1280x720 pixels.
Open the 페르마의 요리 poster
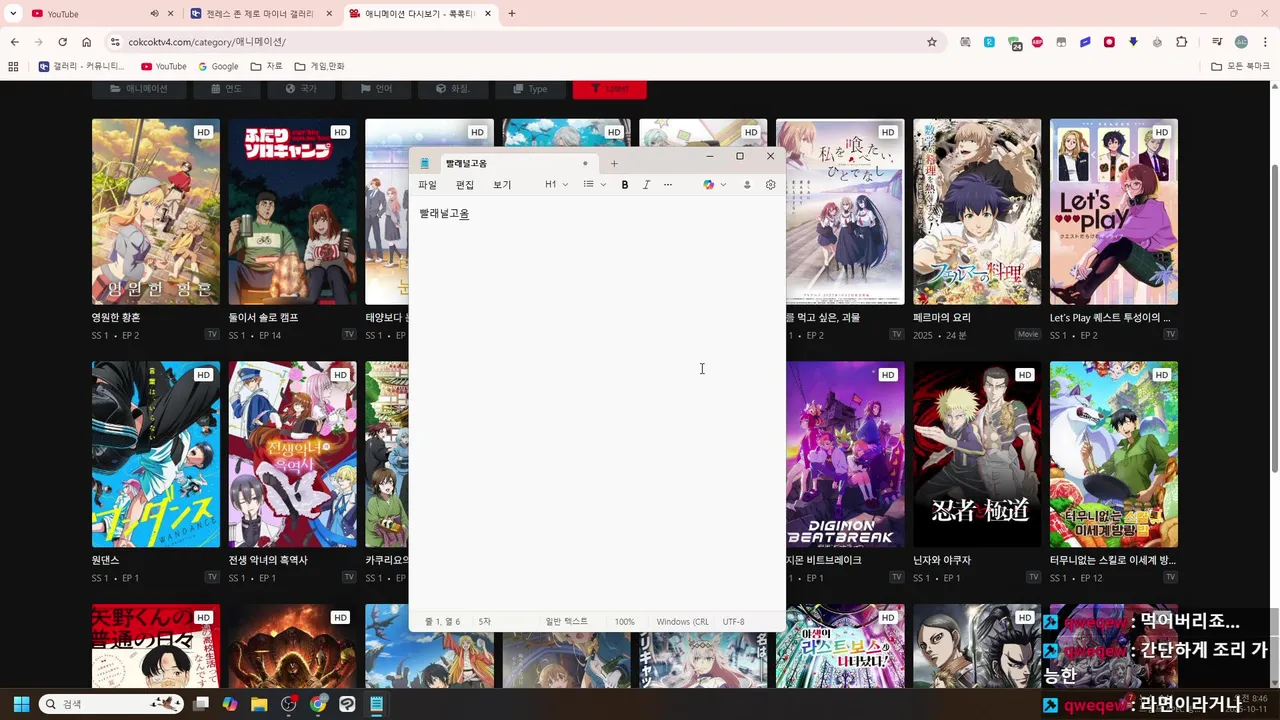[x=977, y=212]
